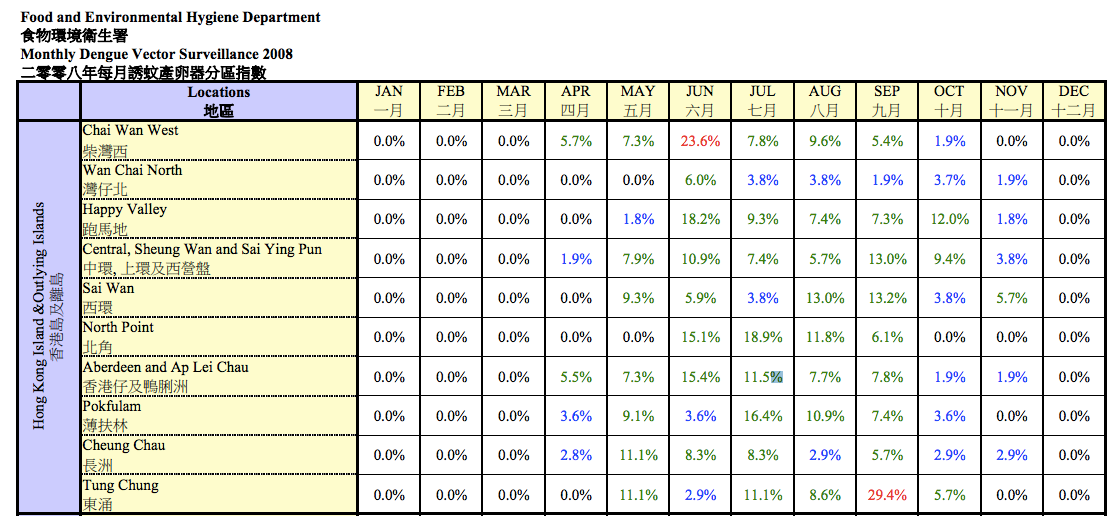Click the DEC column header
1115x516 pixels.
pyautogui.click(x=1074, y=101)
